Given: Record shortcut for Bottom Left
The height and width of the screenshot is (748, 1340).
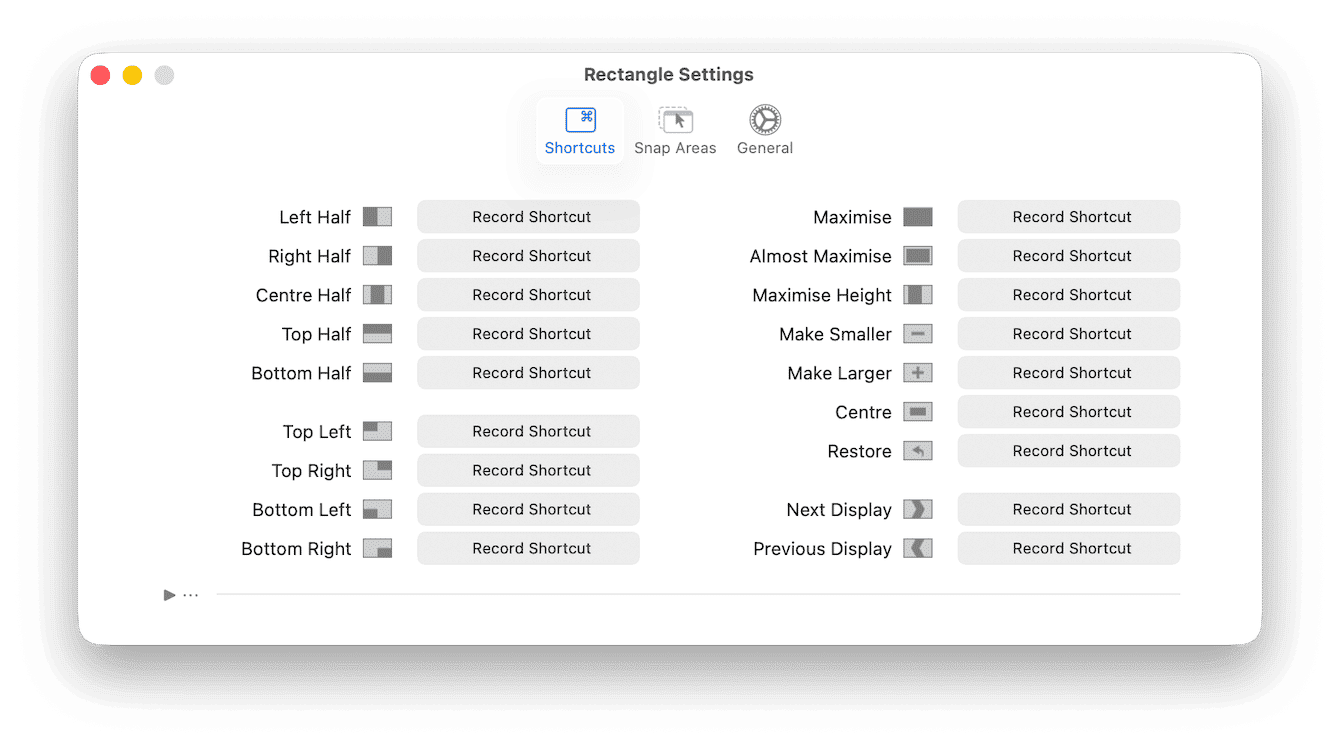Looking at the screenshot, I should 528,509.
